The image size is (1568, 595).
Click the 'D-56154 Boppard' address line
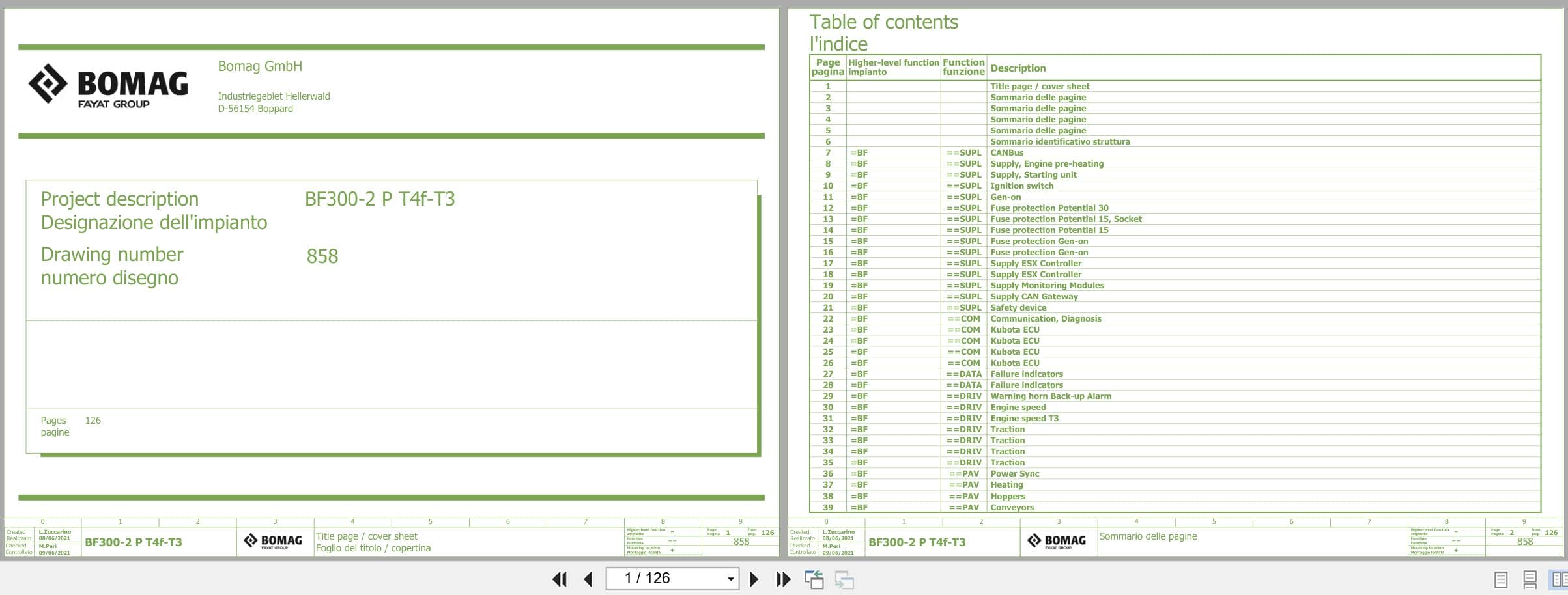click(255, 109)
